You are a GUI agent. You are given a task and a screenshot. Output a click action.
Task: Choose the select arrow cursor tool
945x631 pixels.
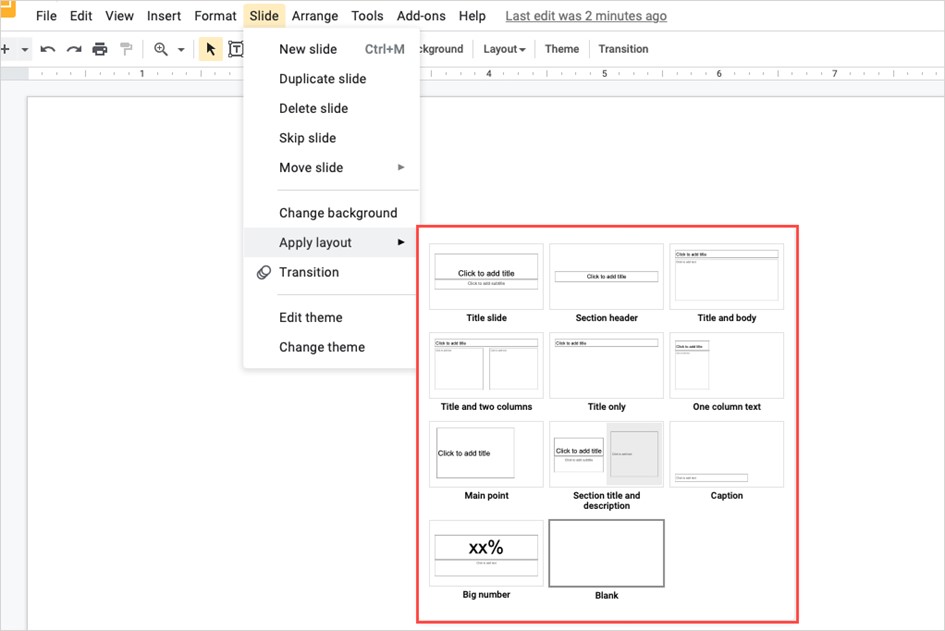(210, 49)
